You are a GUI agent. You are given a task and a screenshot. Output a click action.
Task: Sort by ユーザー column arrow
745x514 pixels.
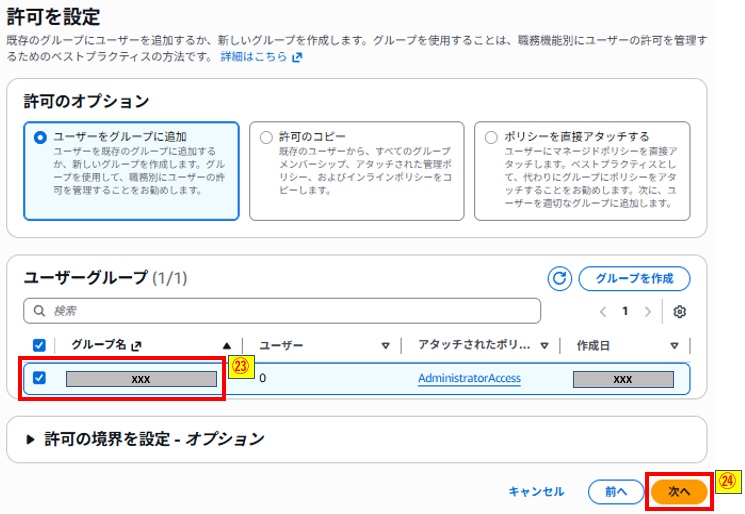point(385,345)
